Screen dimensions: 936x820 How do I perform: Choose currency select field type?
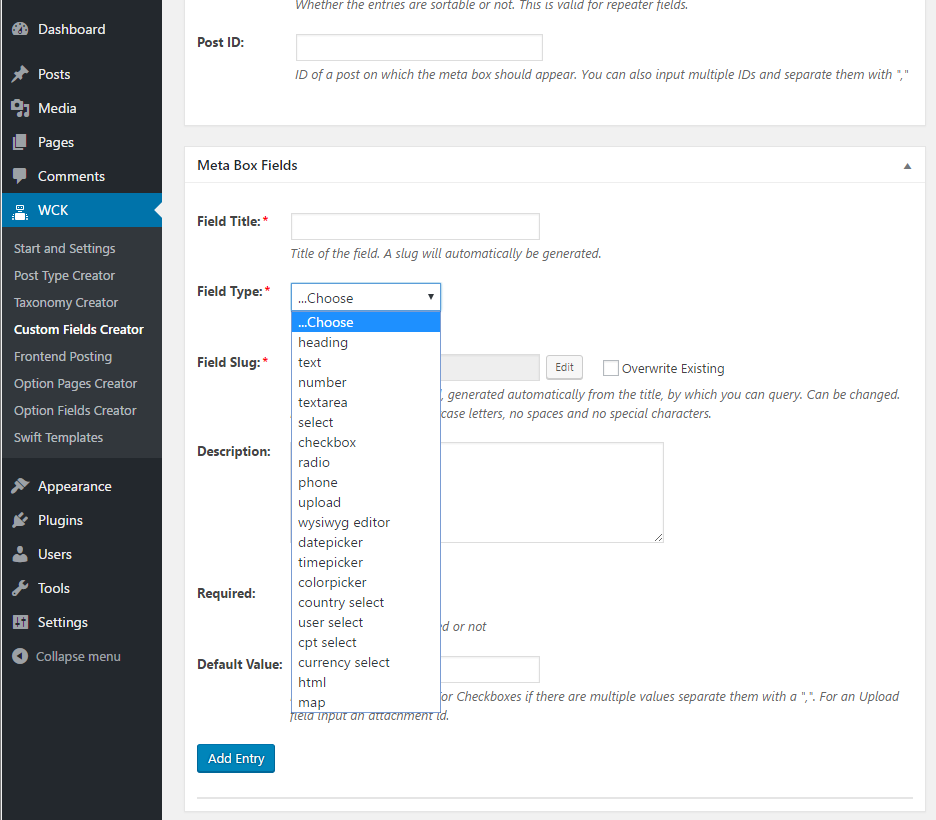[366, 662]
